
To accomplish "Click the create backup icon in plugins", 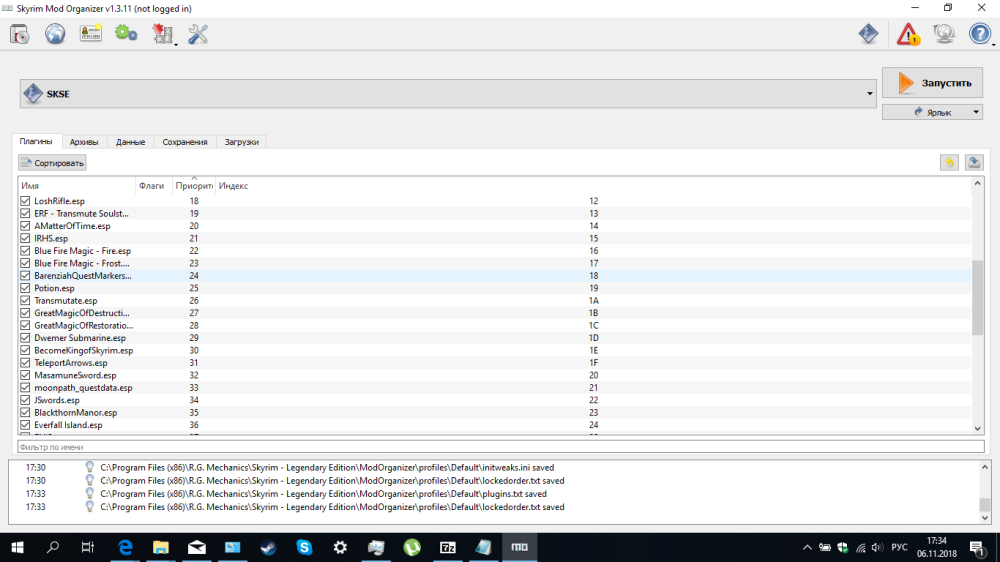I will click(974, 163).
